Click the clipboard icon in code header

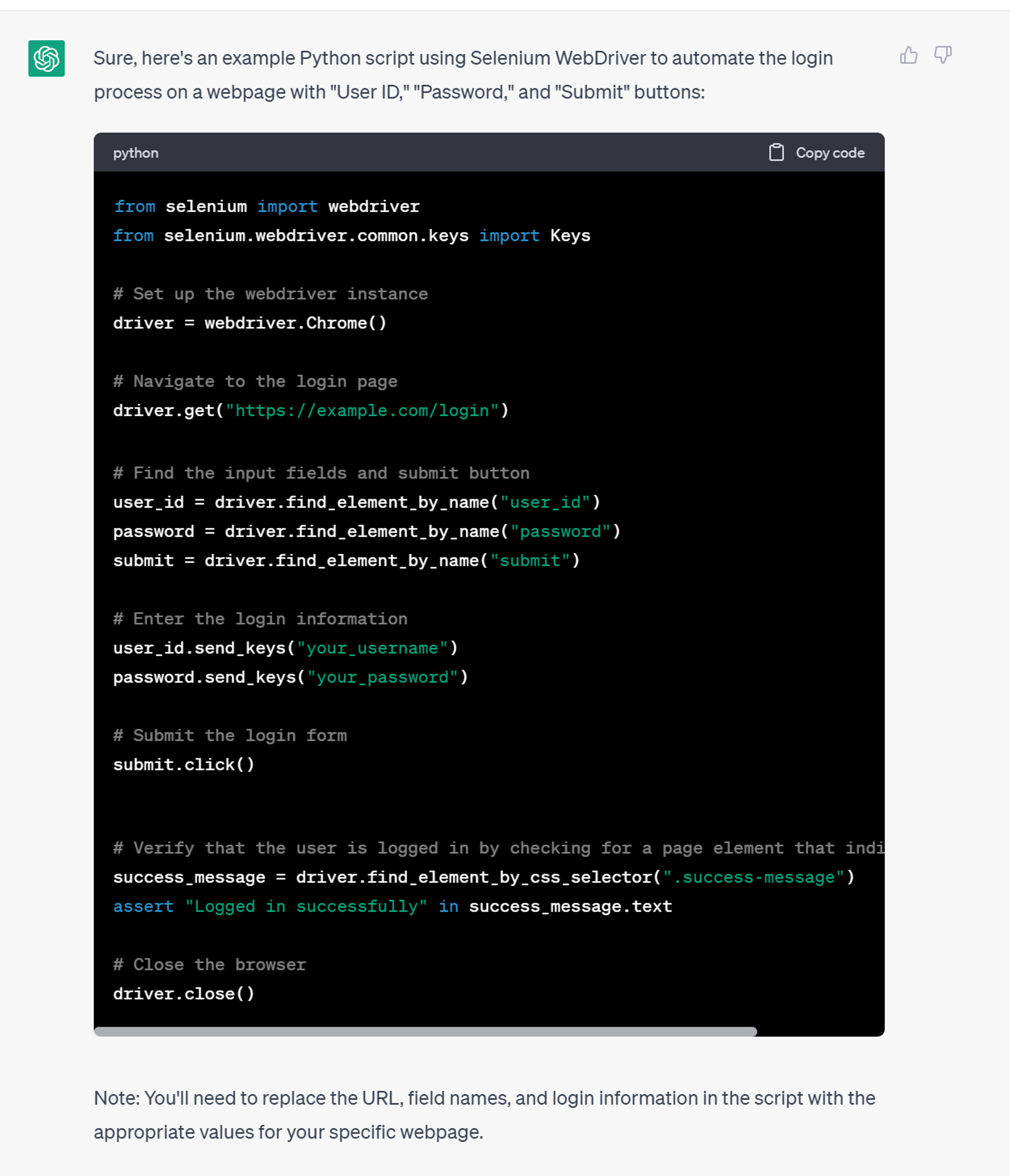tap(776, 153)
